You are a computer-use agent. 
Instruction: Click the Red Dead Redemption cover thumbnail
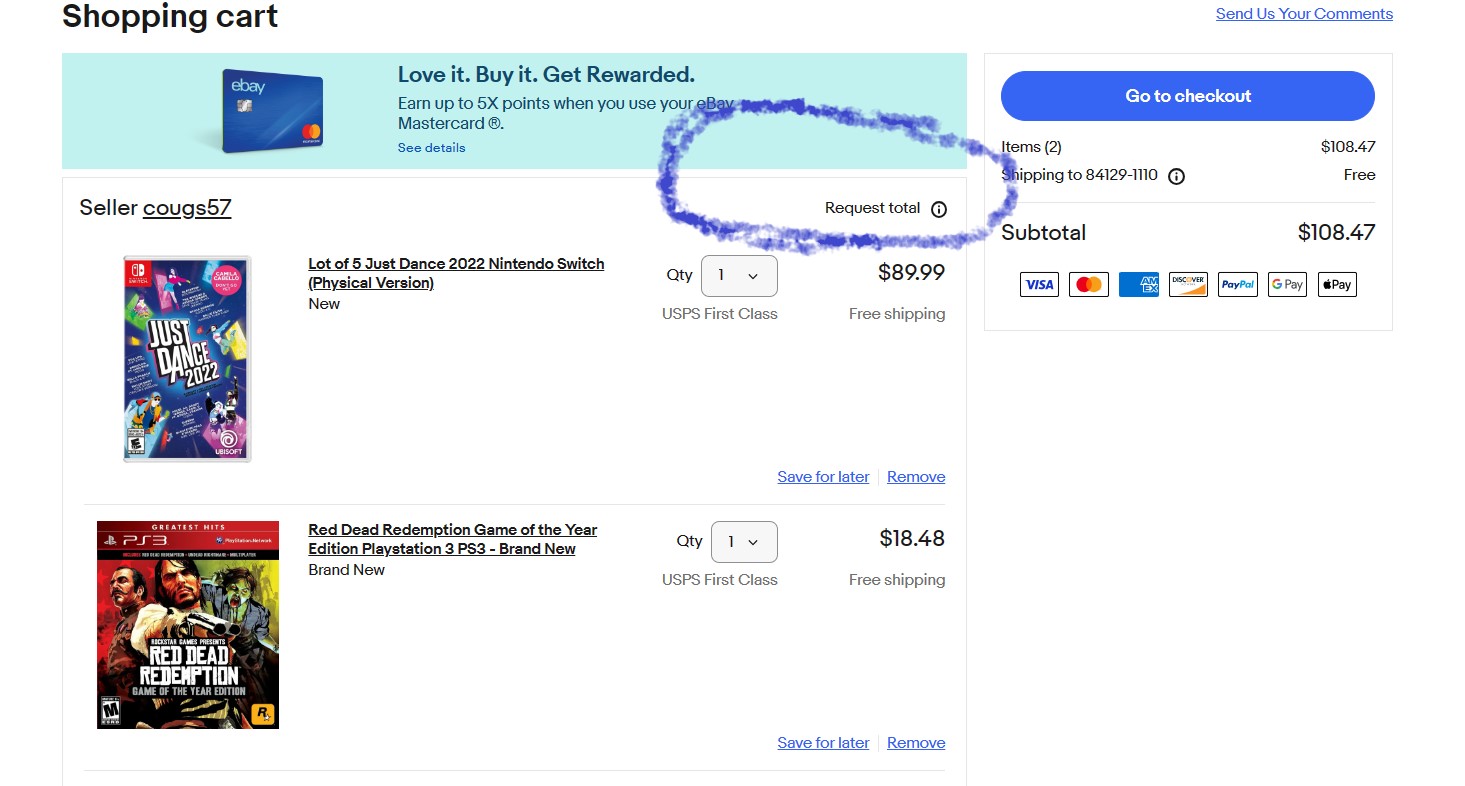click(187, 625)
